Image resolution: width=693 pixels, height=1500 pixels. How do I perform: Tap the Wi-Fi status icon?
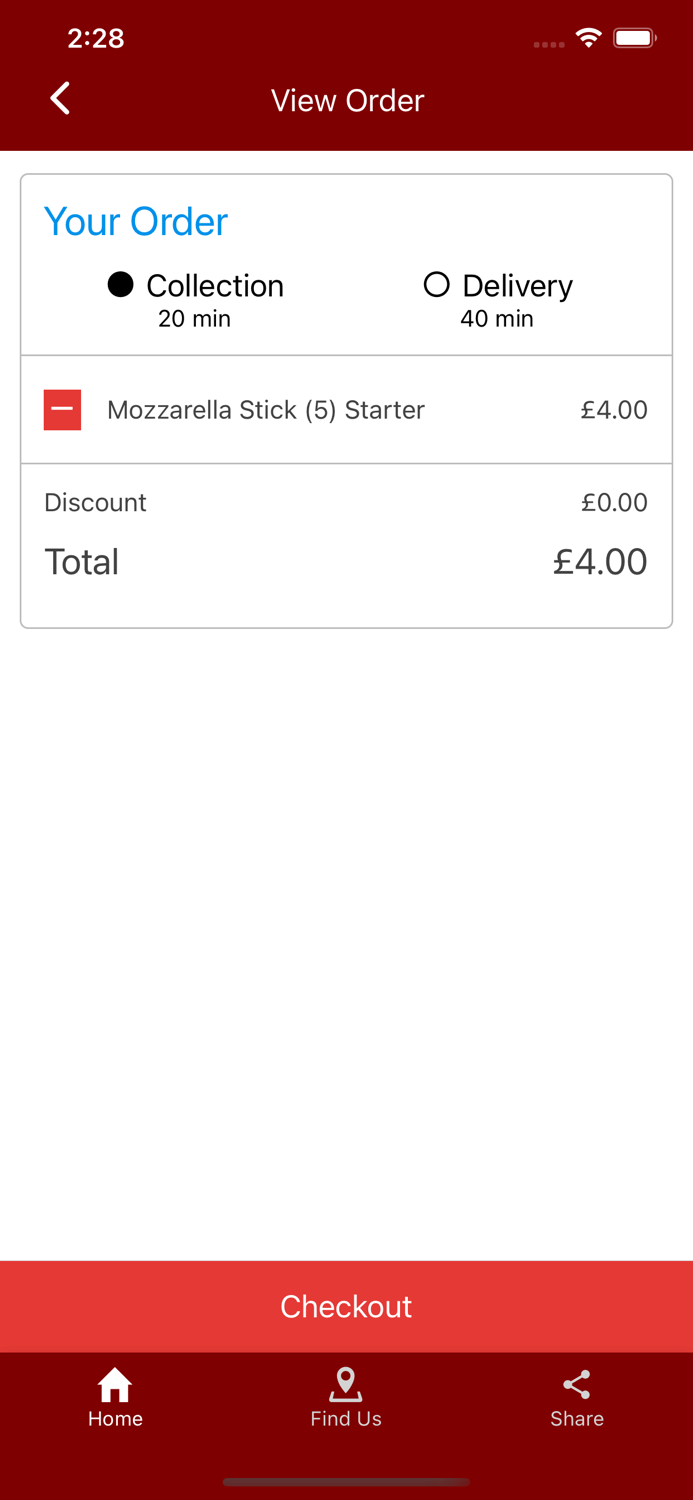click(589, 38)
